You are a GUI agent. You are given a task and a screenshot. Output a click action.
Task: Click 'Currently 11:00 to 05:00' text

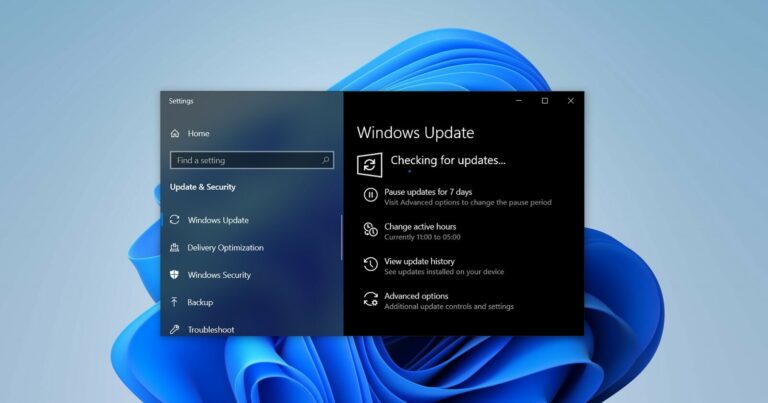point(422,237)
